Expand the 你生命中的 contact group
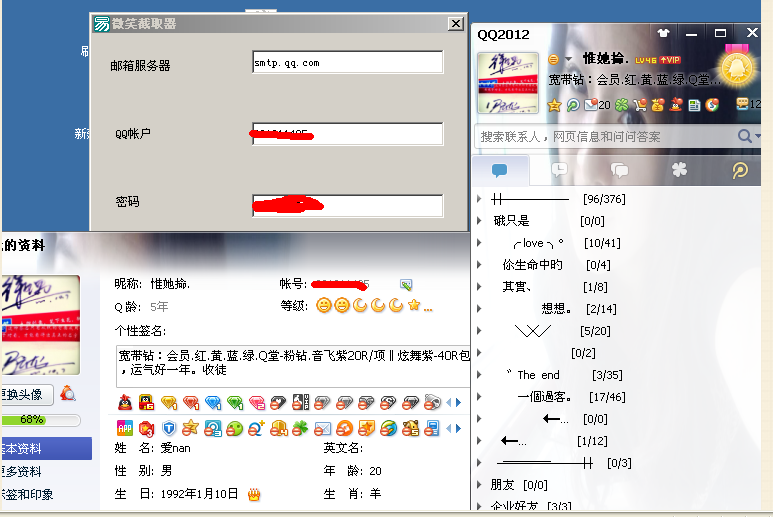Screen dimensions: 773x517 pyautogui.click(x=479, y=265)
